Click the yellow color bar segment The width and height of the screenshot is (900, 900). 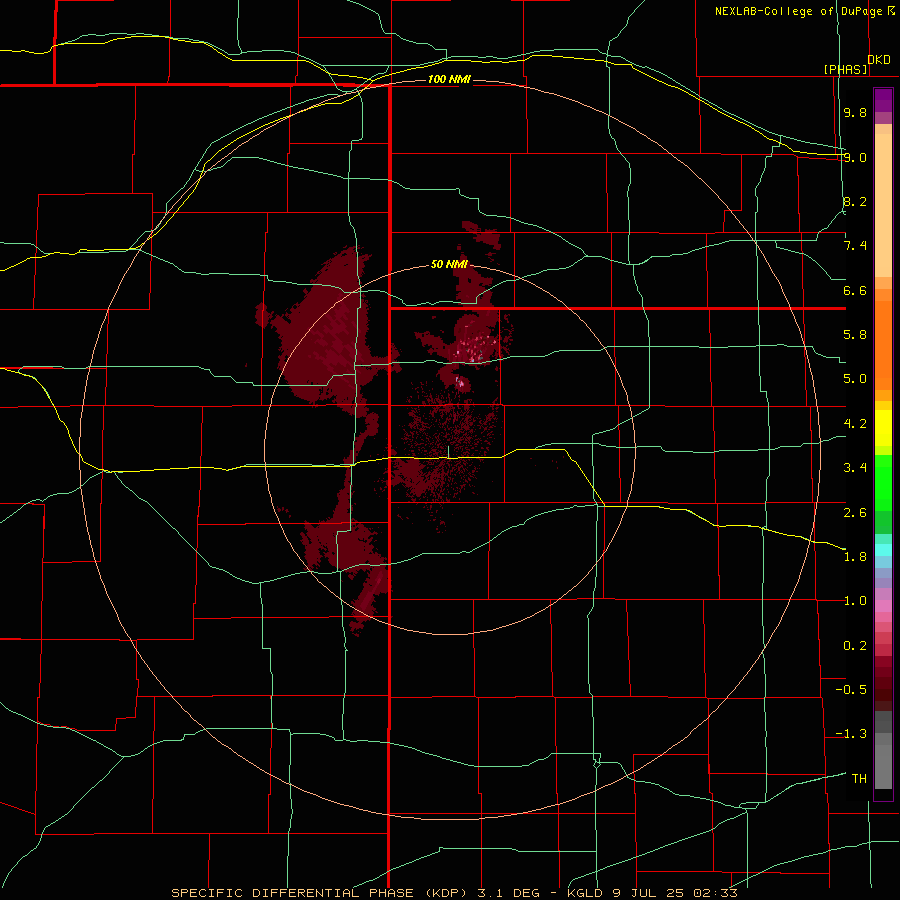(883, 428)
